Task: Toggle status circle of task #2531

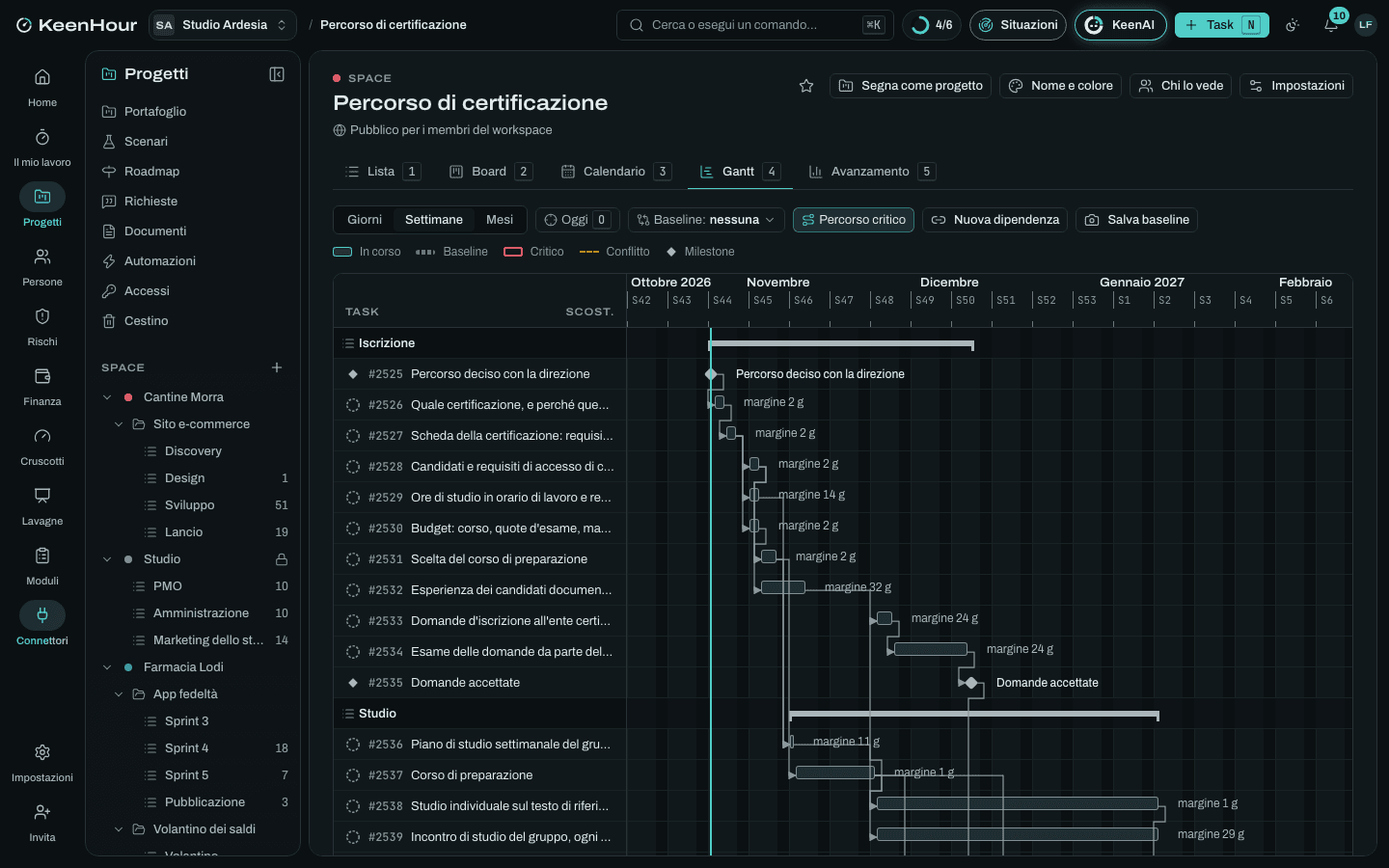Action: click(353, 559)
